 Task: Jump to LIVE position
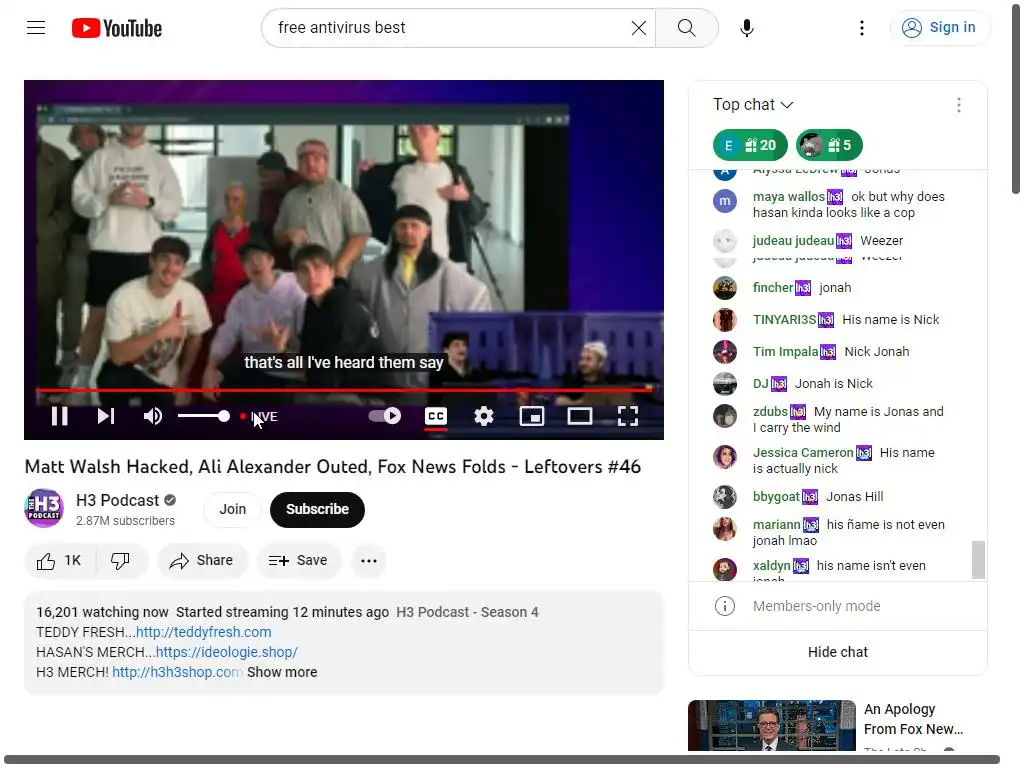[x=260, y=417]
